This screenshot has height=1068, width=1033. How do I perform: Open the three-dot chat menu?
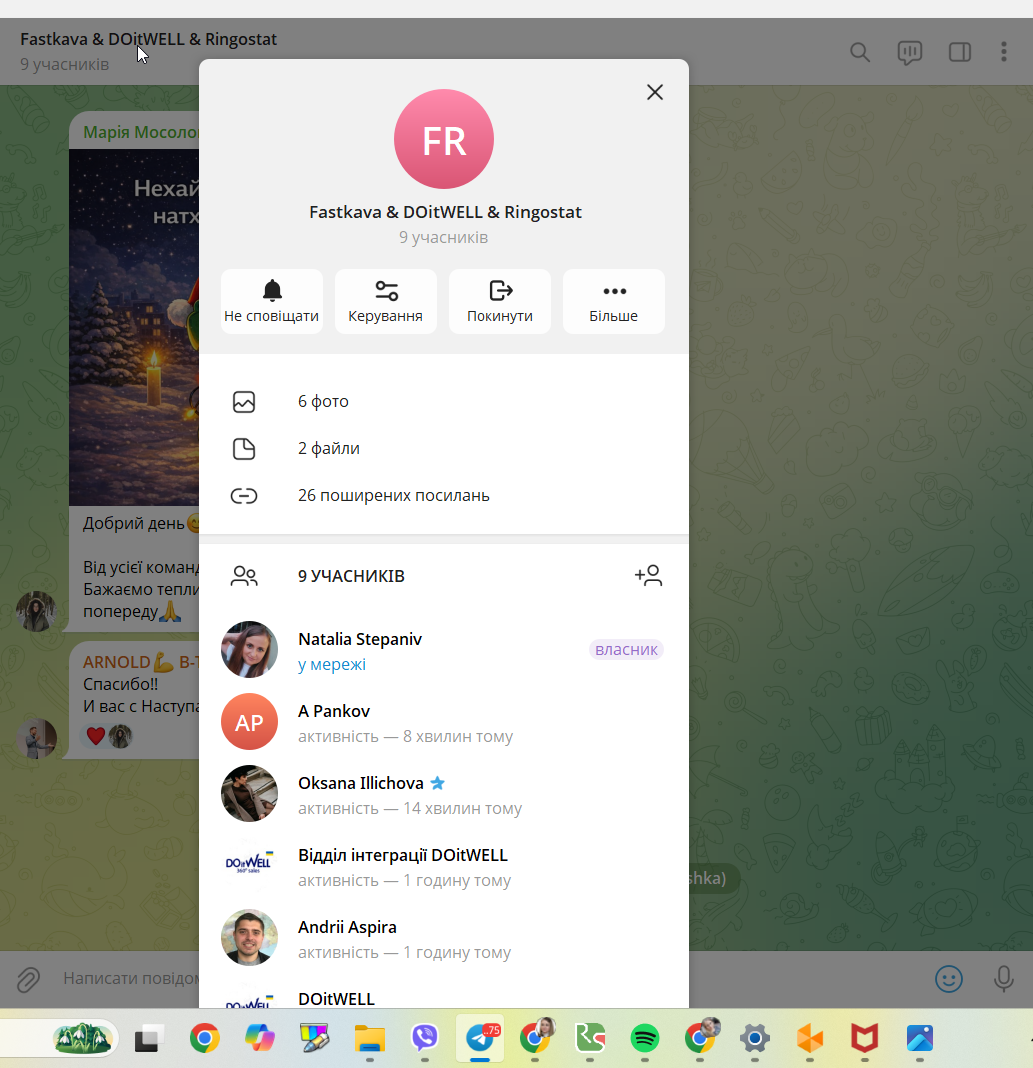pyautogui.click(x=1004, y=52)
